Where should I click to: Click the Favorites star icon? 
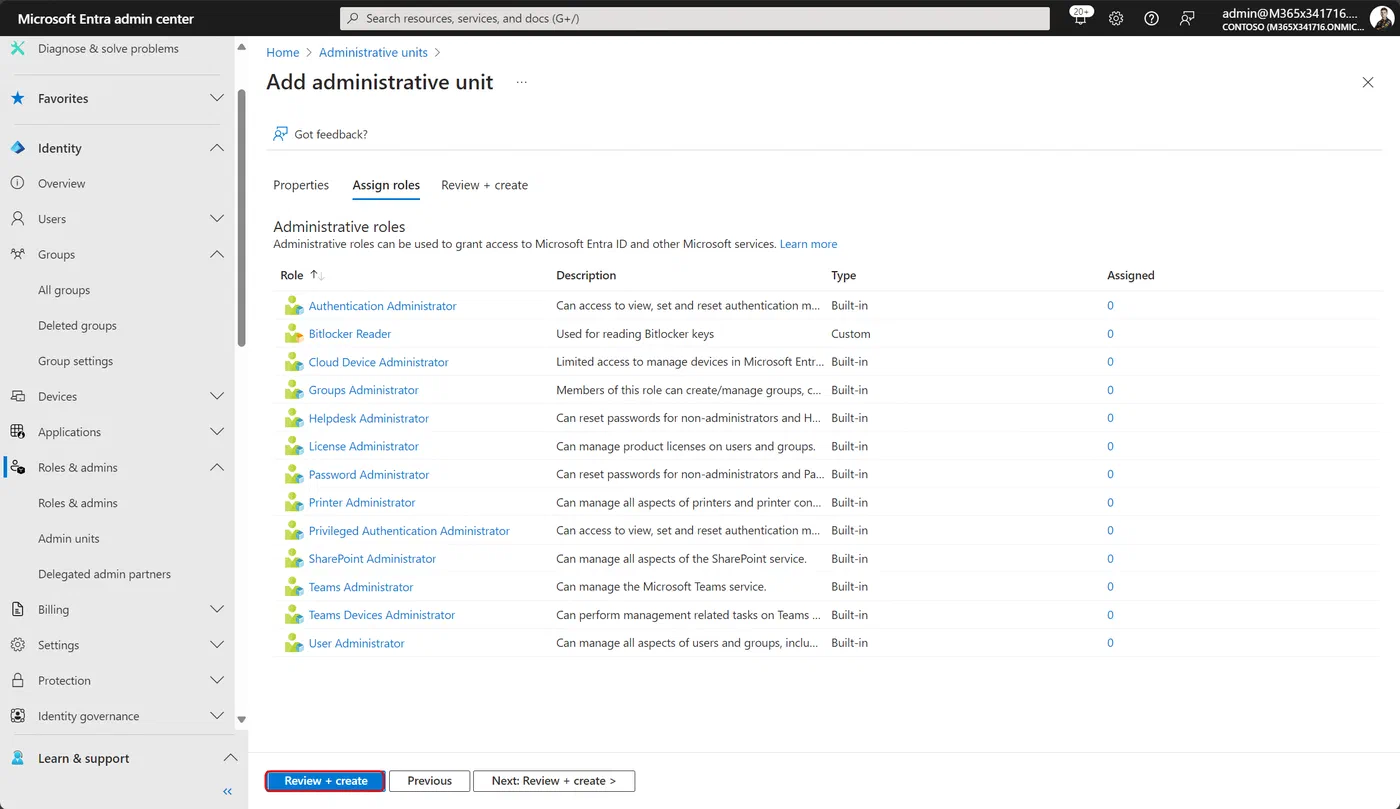[x=18, y=98]
